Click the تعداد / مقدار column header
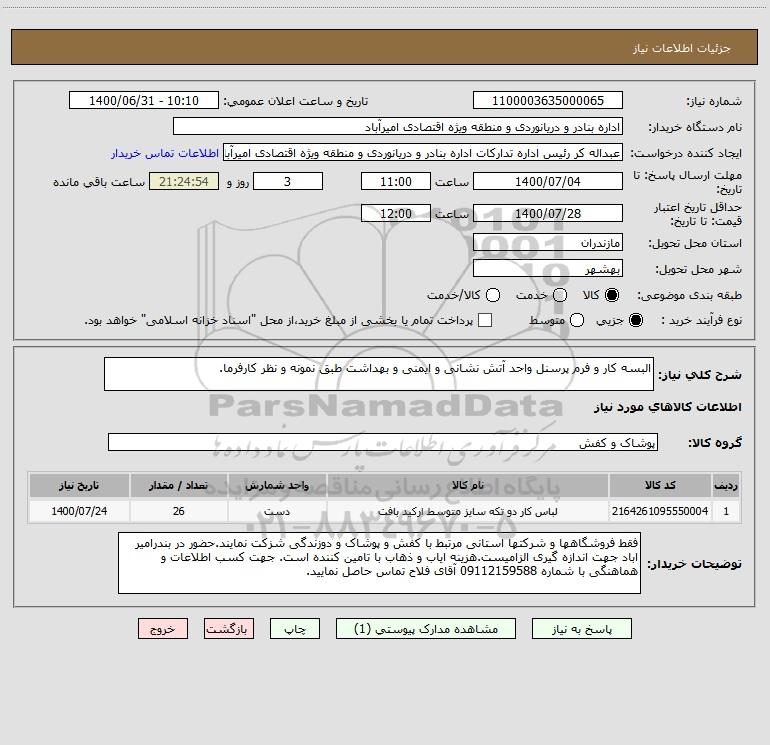Viewport: 770px width, 745px height. [178, 485]
